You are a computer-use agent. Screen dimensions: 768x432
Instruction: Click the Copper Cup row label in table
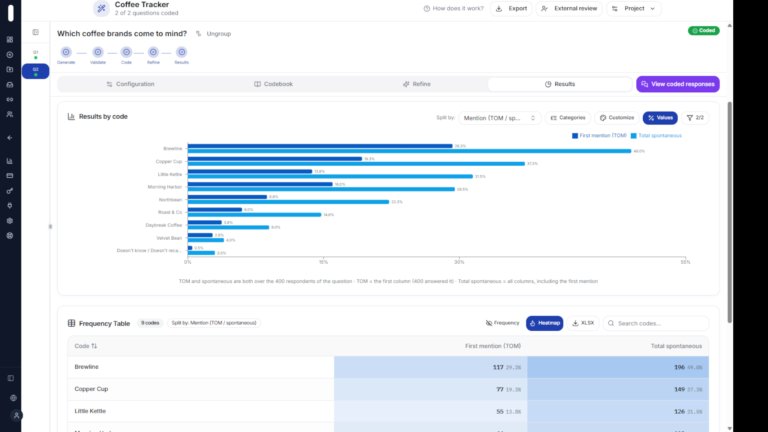[91, 389]
